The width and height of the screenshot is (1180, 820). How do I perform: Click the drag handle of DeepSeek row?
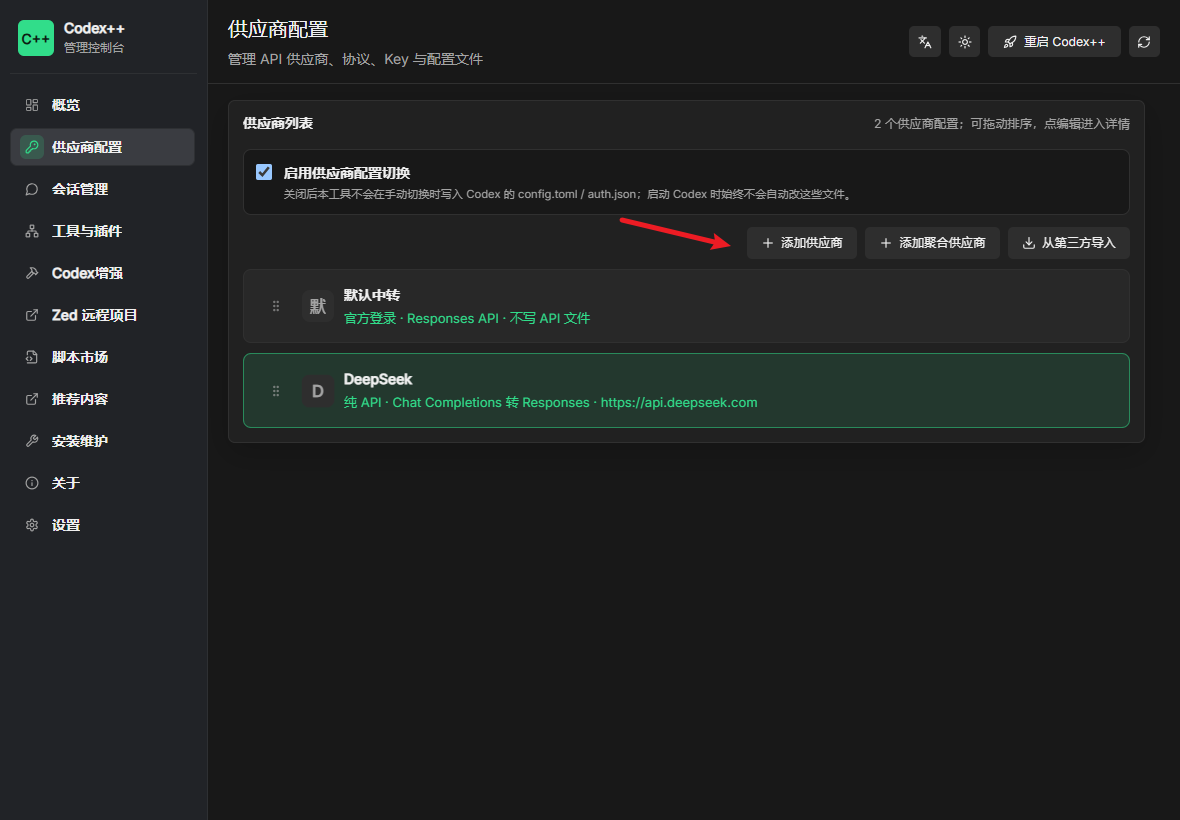pyautogui.click(x=276, y=391)
